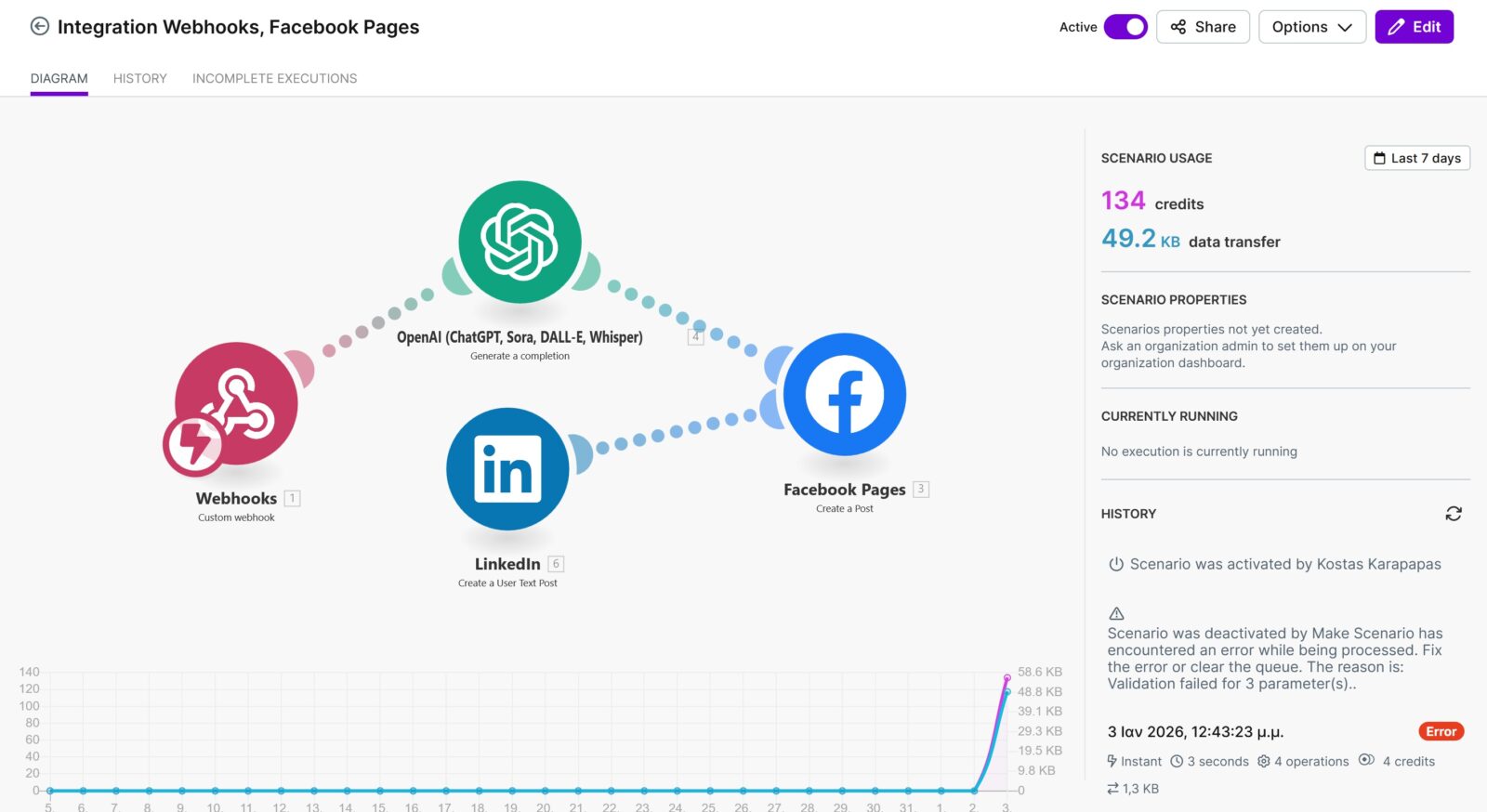
Task: Select the Webhooks module icon
Action: pos(237,403)
